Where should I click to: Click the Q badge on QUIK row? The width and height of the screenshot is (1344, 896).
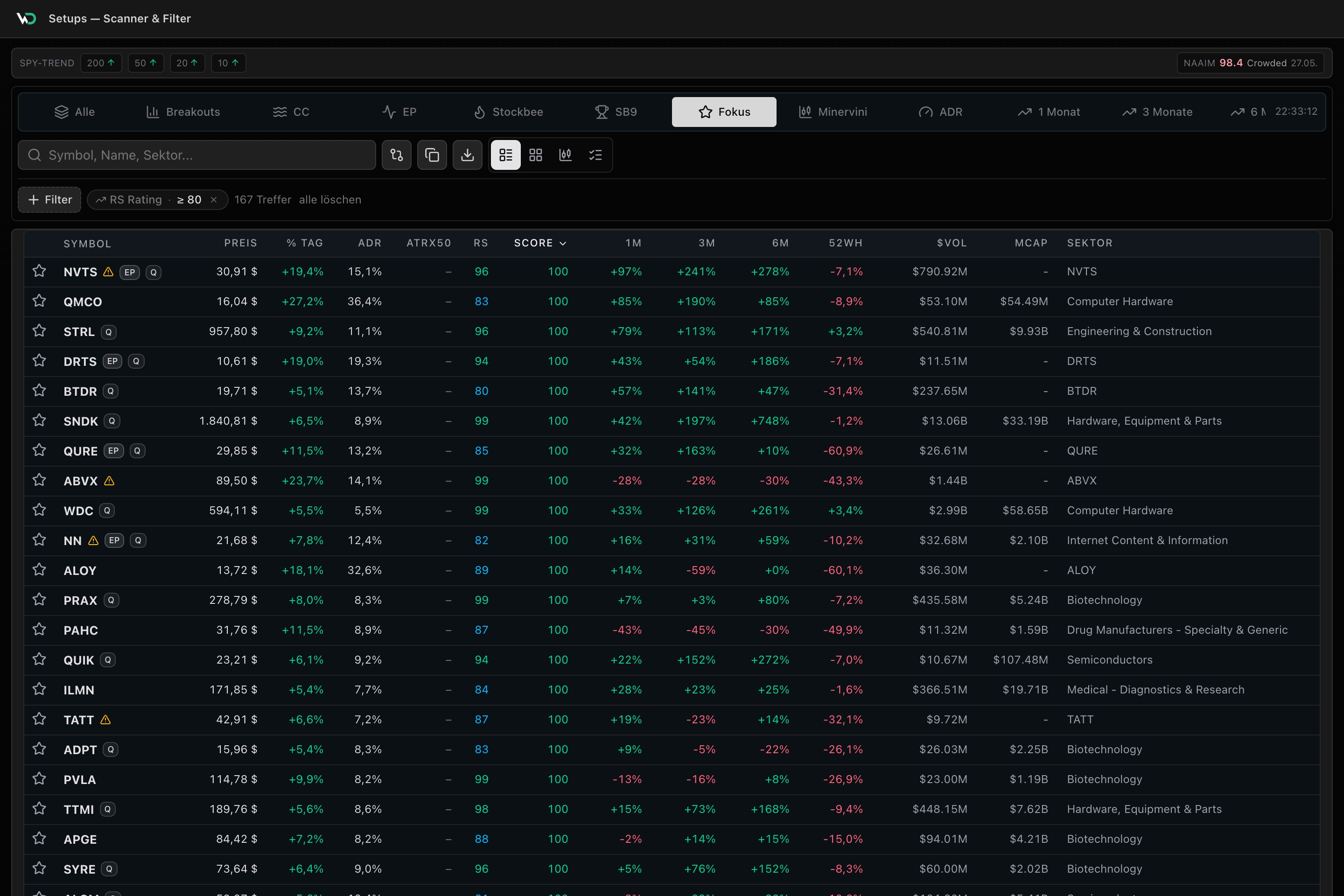108,660
